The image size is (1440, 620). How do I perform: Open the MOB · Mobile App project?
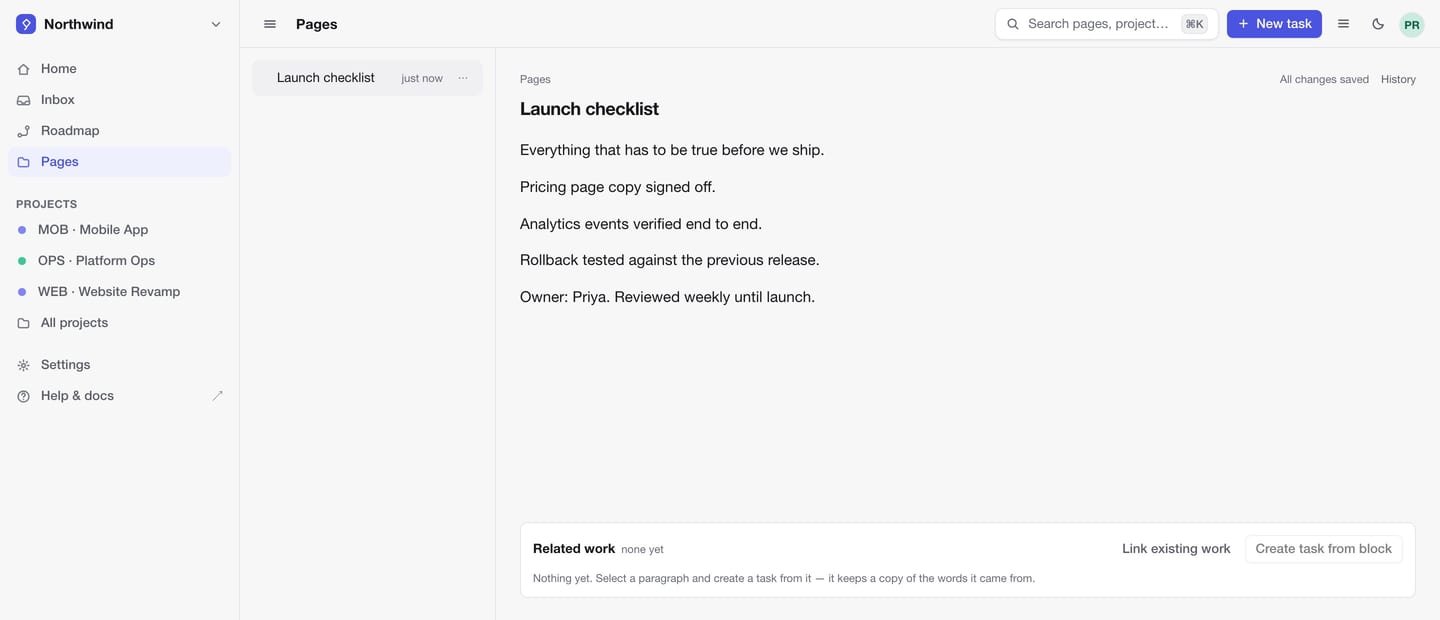(120, 230)
